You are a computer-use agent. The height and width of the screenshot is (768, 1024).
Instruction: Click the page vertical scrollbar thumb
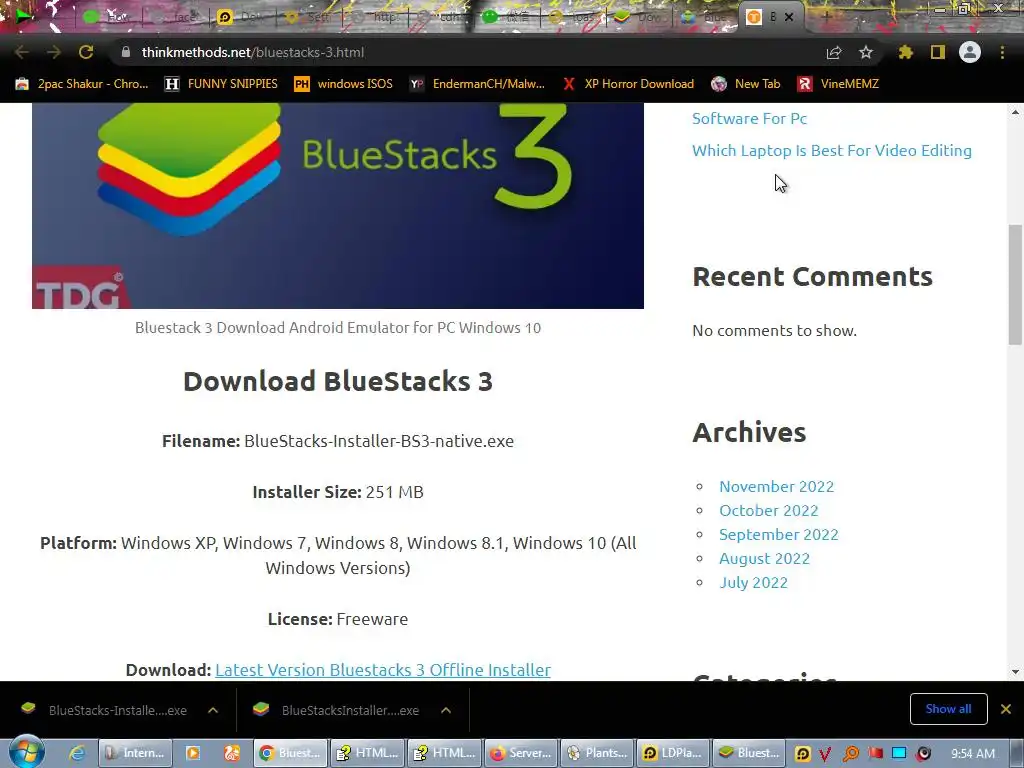(1015, 284)
